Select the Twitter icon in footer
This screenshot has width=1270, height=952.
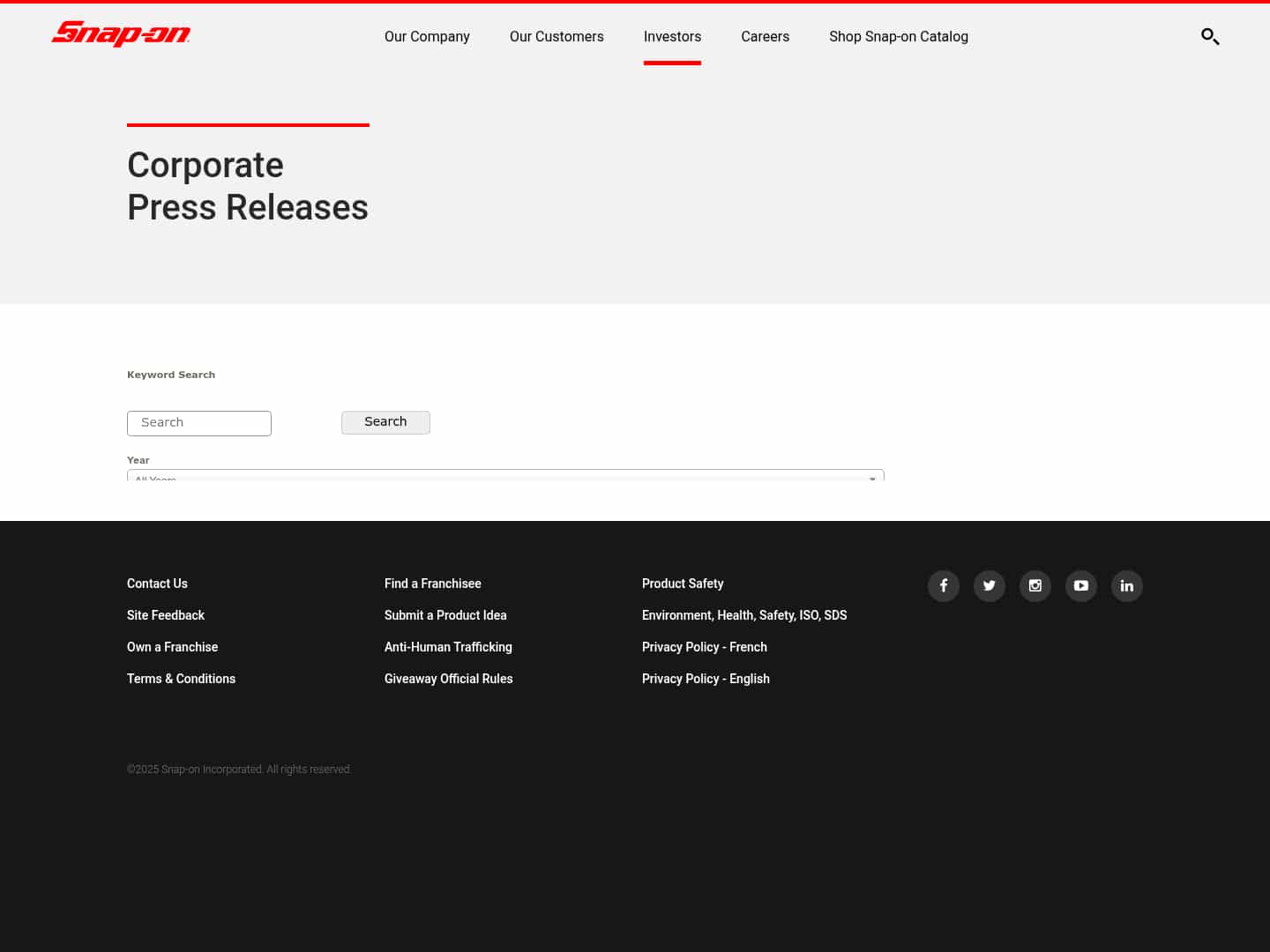(990, 586)
